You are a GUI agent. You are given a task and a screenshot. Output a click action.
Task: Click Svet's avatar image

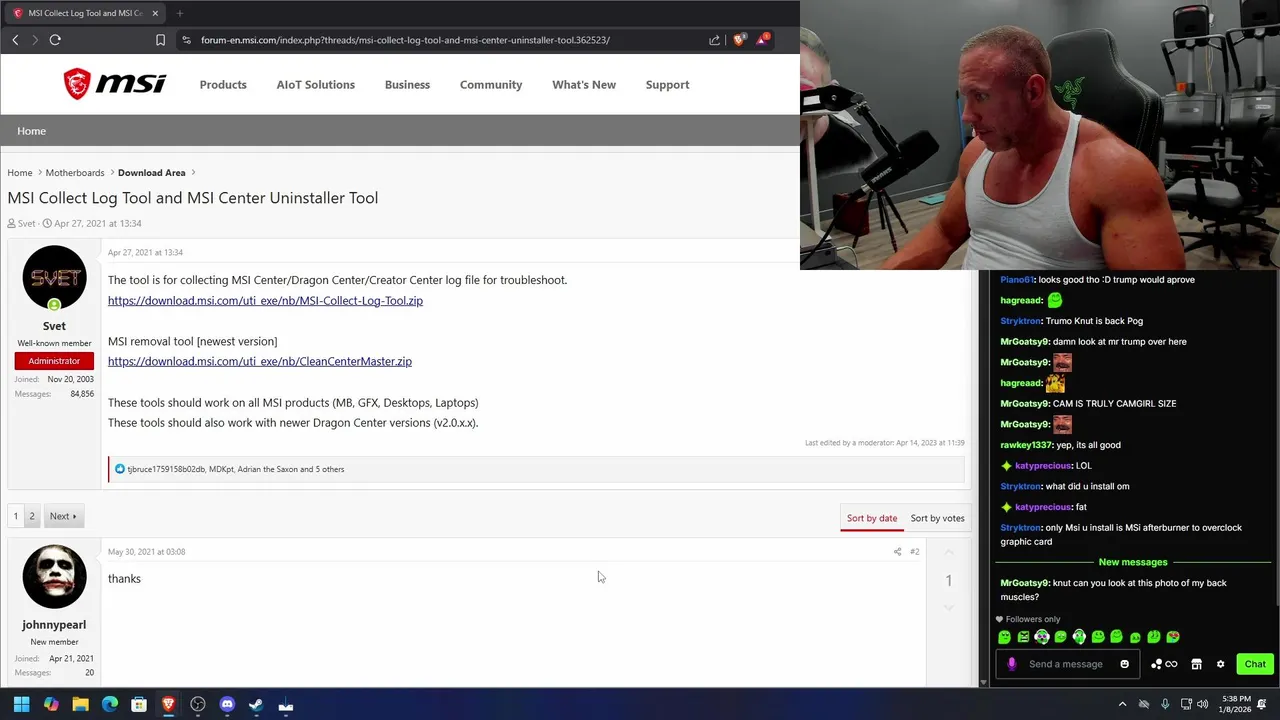tap(54, 277)
